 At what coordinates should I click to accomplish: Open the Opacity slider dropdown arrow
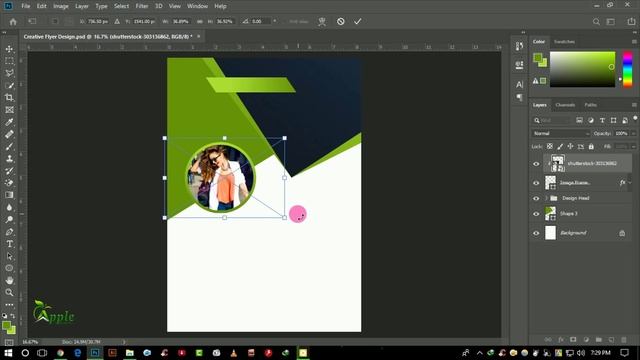(x=633, y=133)
